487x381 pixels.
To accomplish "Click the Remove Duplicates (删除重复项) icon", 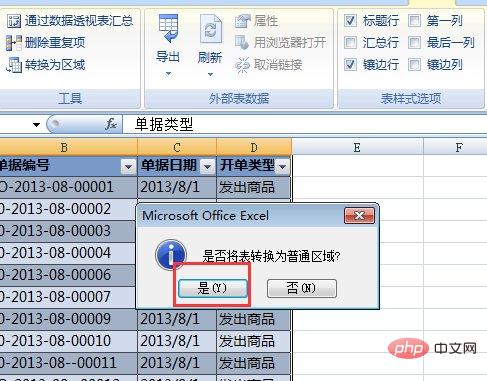I will [14, 43].
